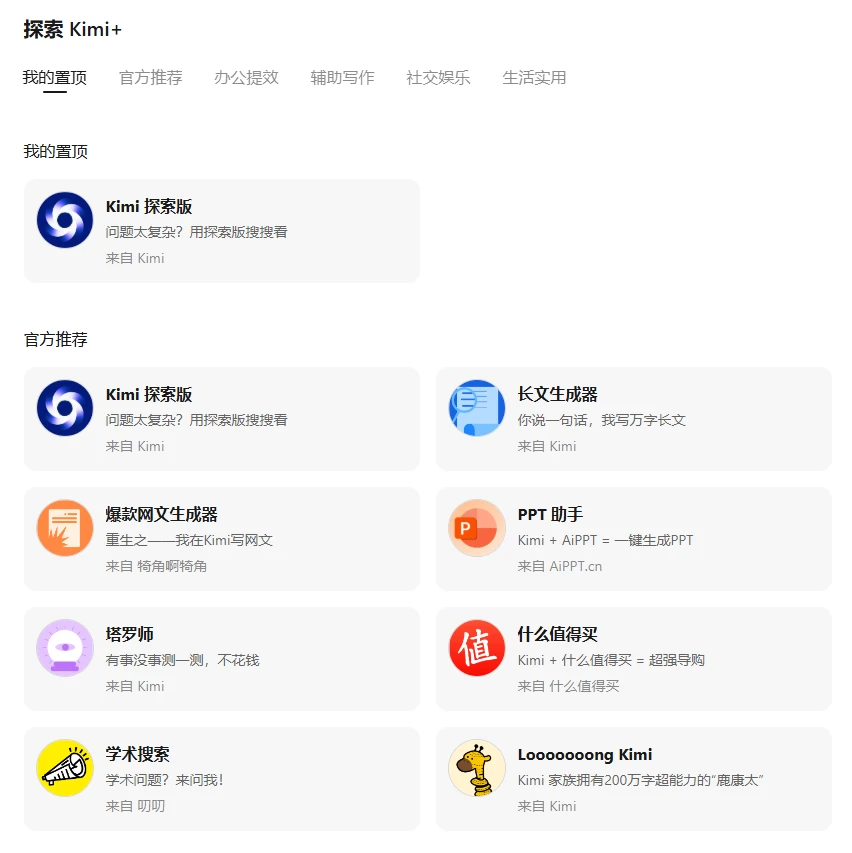The width and height of the screenshot is (852, 853).
Task: Click the 探索 Kimi+ page heading
Action: pos(72,29)
